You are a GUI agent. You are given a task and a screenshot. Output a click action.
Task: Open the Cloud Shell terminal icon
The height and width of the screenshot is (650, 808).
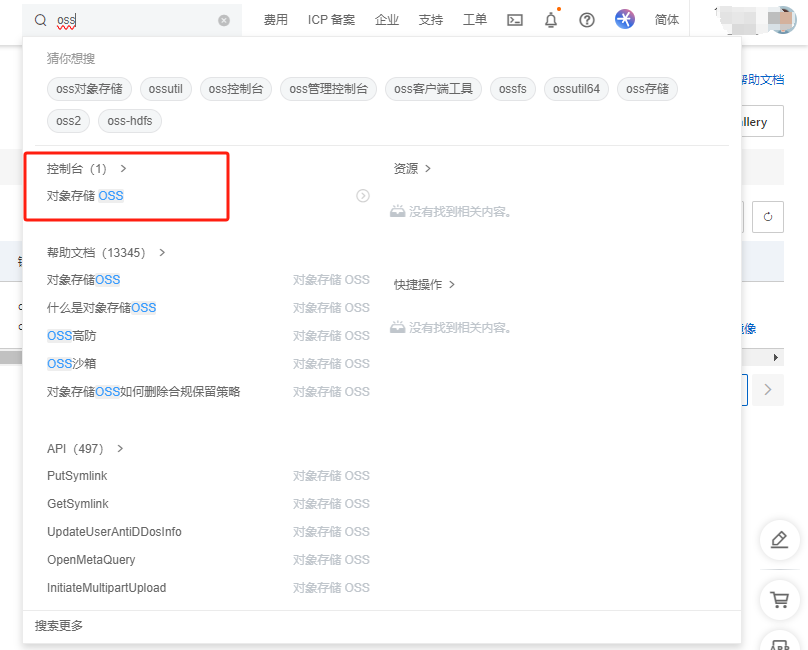(515, 20)
